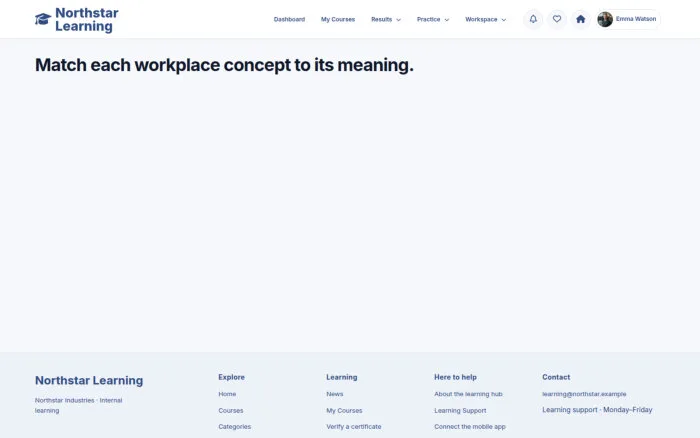Click the Learning footer heading
Screen dimensions: 700x438
pos(342,377)
